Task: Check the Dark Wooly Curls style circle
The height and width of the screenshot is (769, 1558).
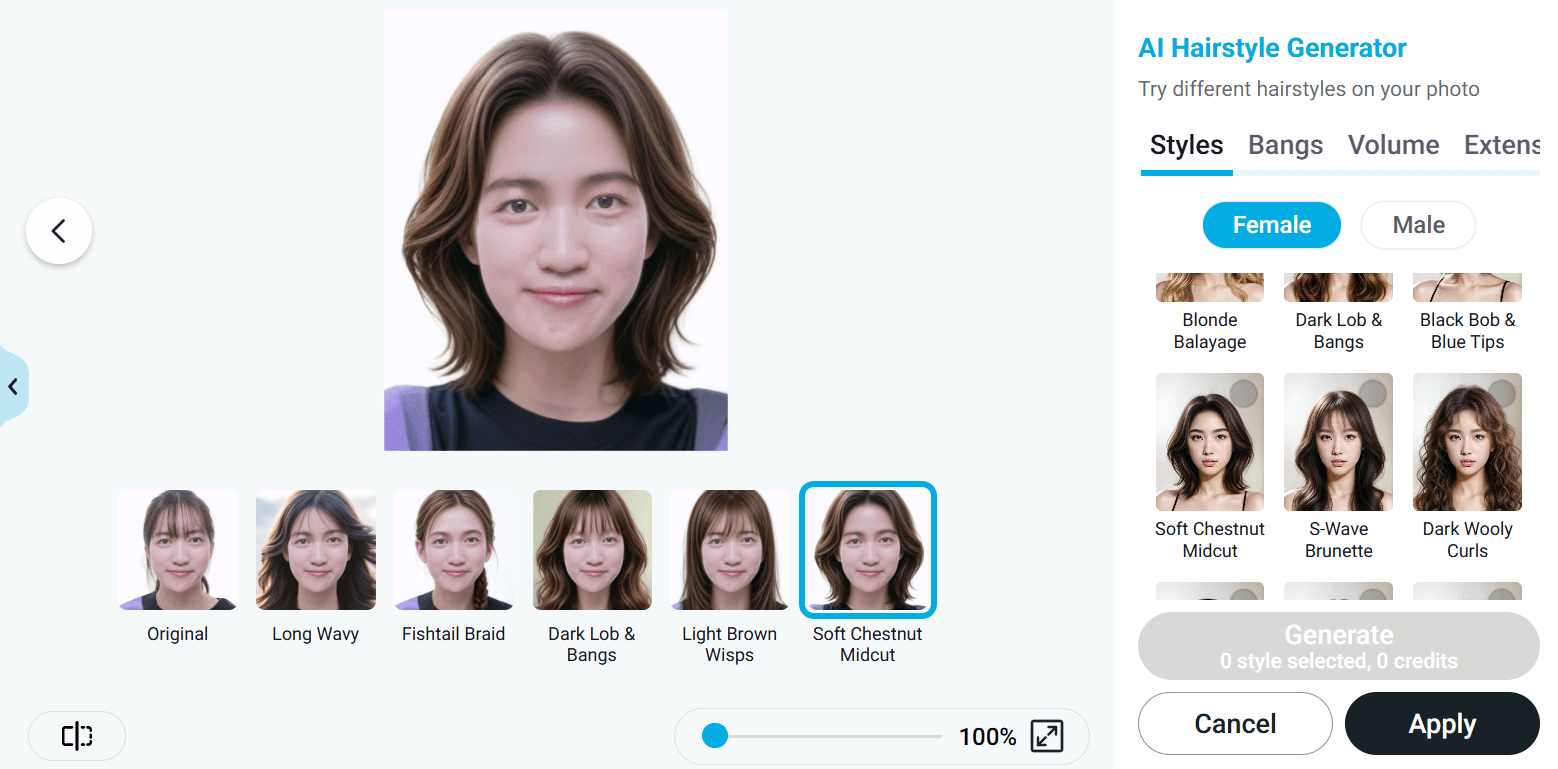Action: pos(1501,394)
